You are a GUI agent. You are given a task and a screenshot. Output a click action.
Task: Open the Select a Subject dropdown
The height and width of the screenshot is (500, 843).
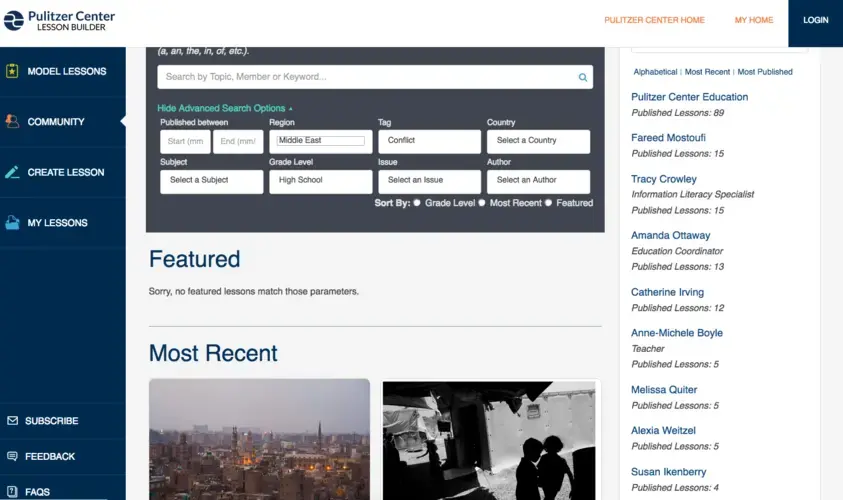tap(212, 182)
